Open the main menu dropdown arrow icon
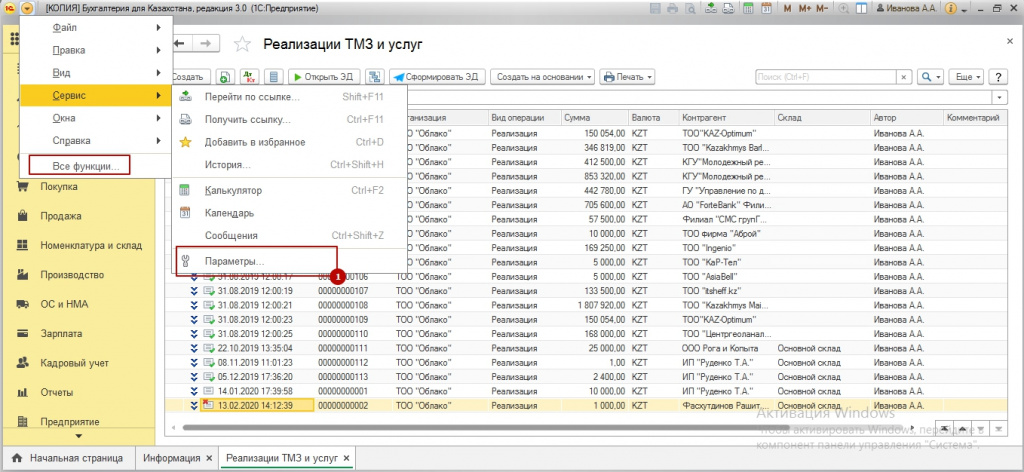 point(27,8)
